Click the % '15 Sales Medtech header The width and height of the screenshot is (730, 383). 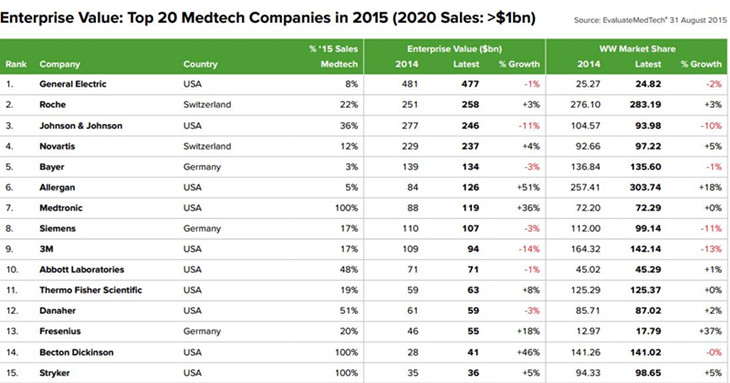333,56
